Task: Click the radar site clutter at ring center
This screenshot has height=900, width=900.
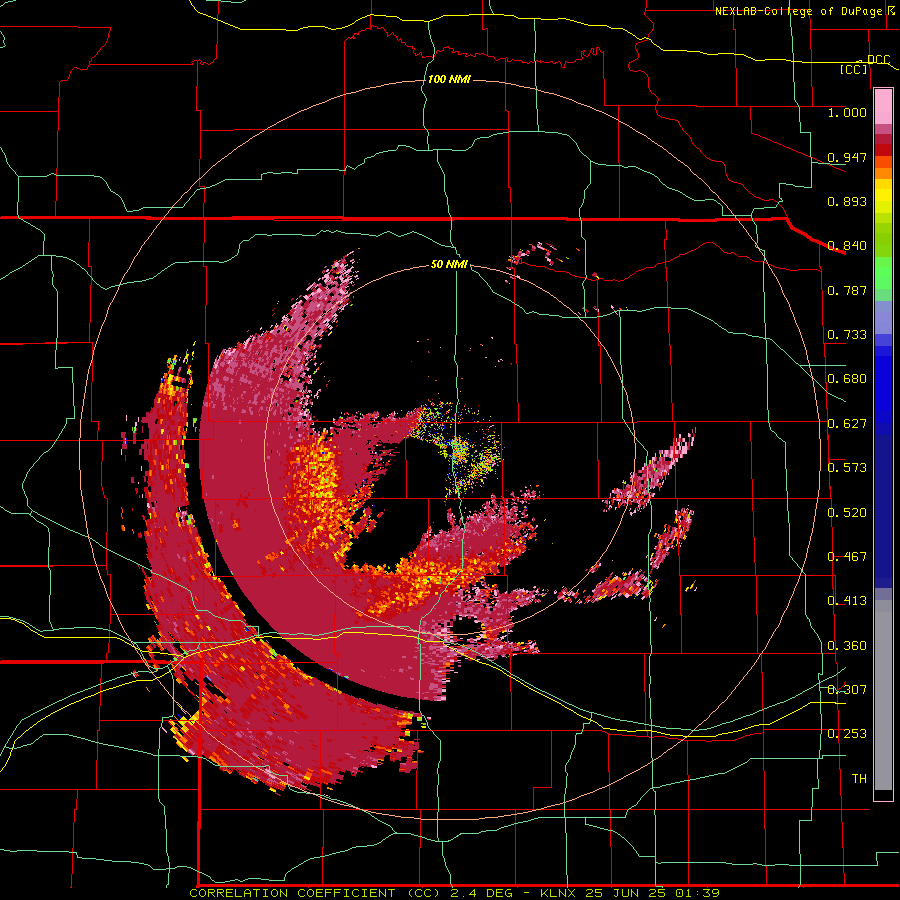Action: point(457,449)
